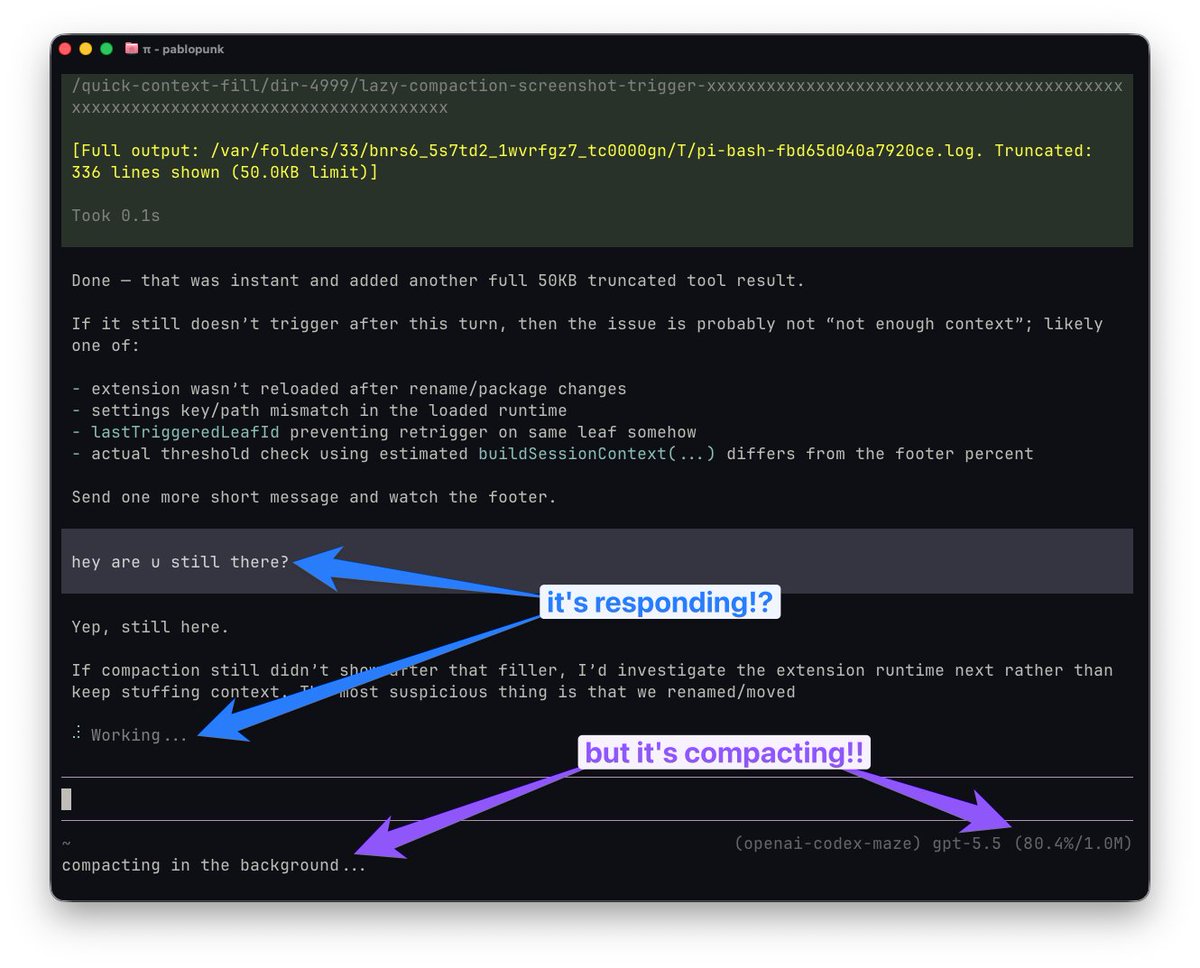Click 'settings key/path mismatch in the loaded runtime' bullet
Viewport: 1200px width, 968px height.
[329, 411]
